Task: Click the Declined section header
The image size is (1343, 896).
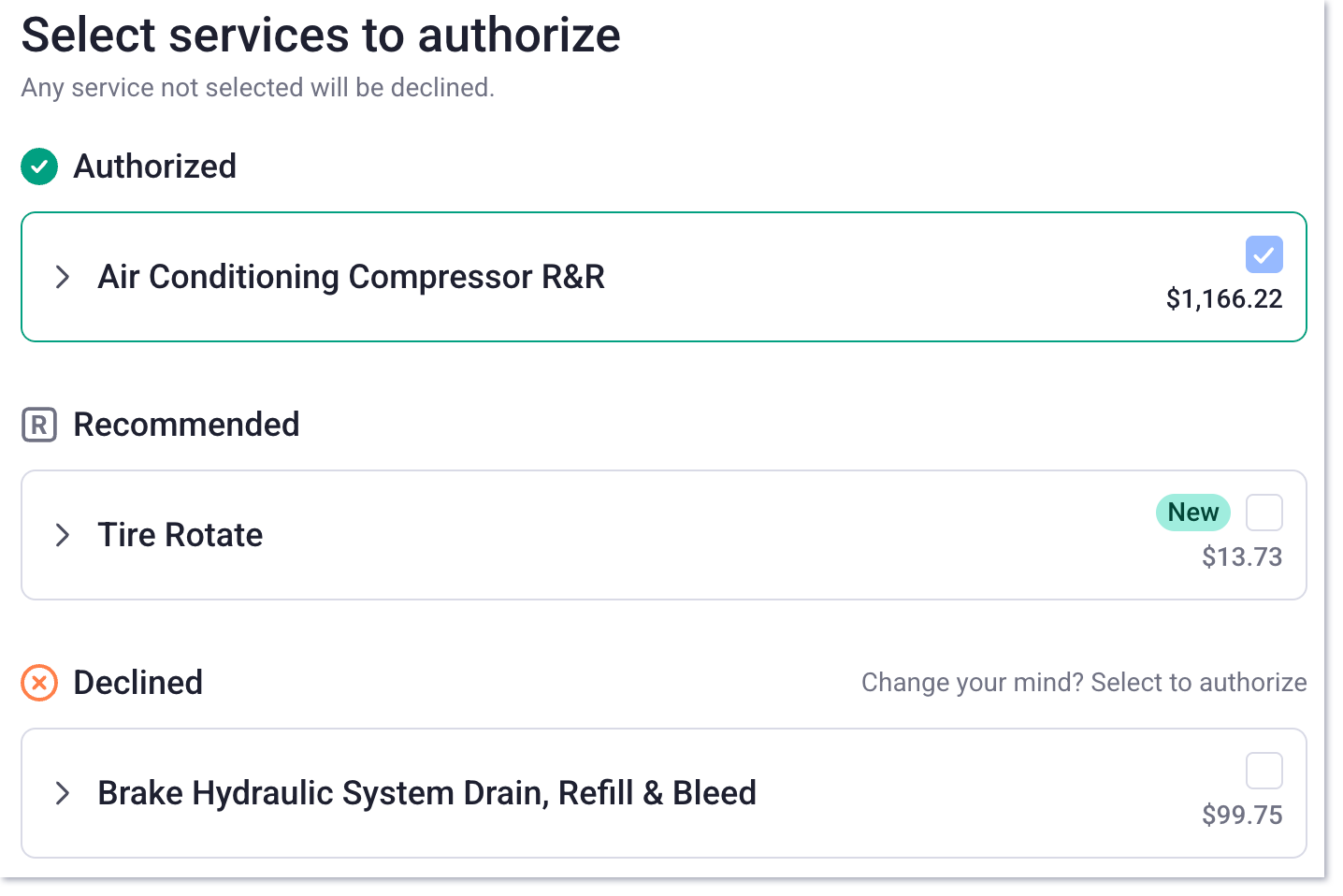Action: click(x=137, y=683)
